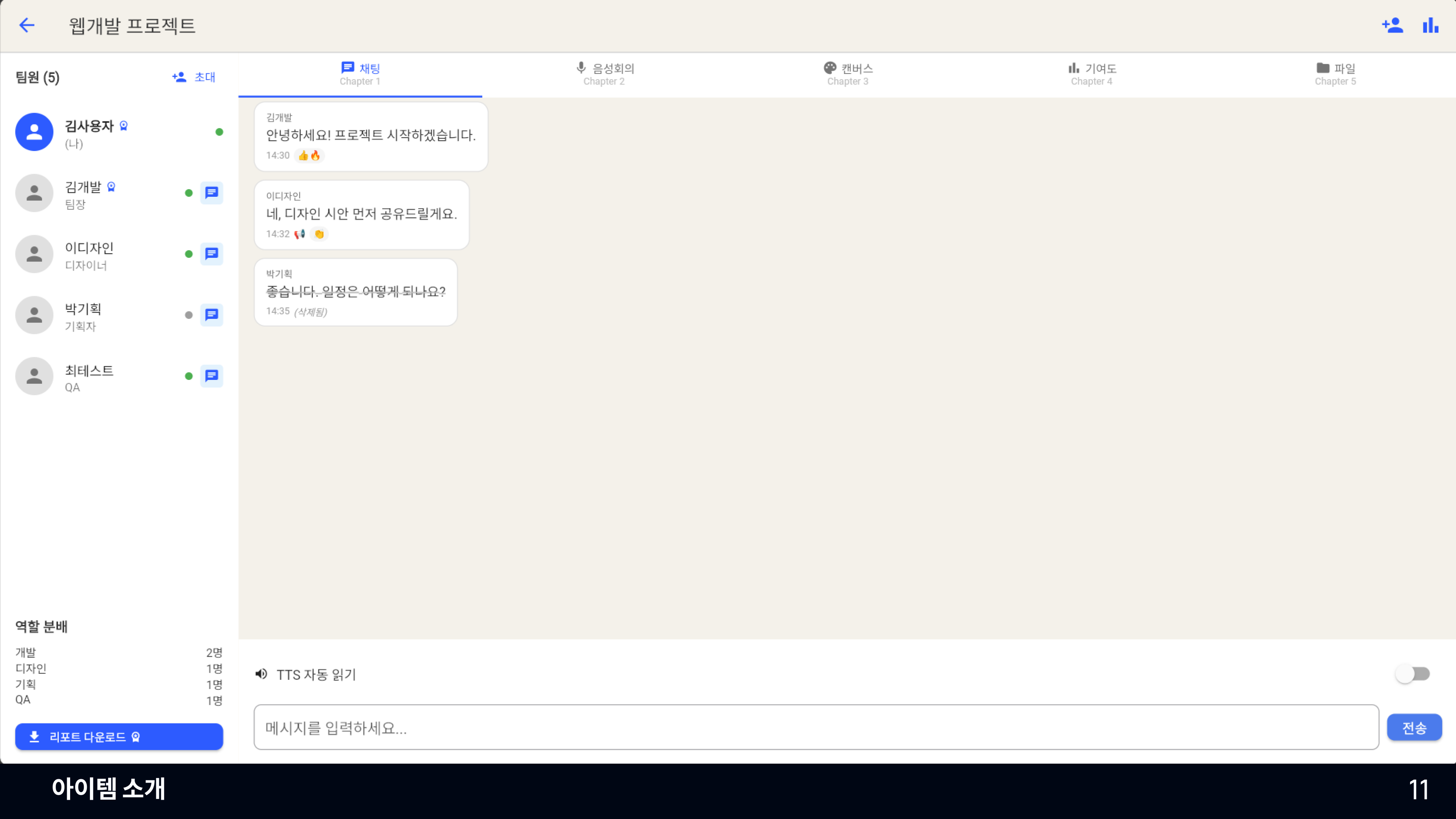Open the 파일 tab

(1335, 74)
